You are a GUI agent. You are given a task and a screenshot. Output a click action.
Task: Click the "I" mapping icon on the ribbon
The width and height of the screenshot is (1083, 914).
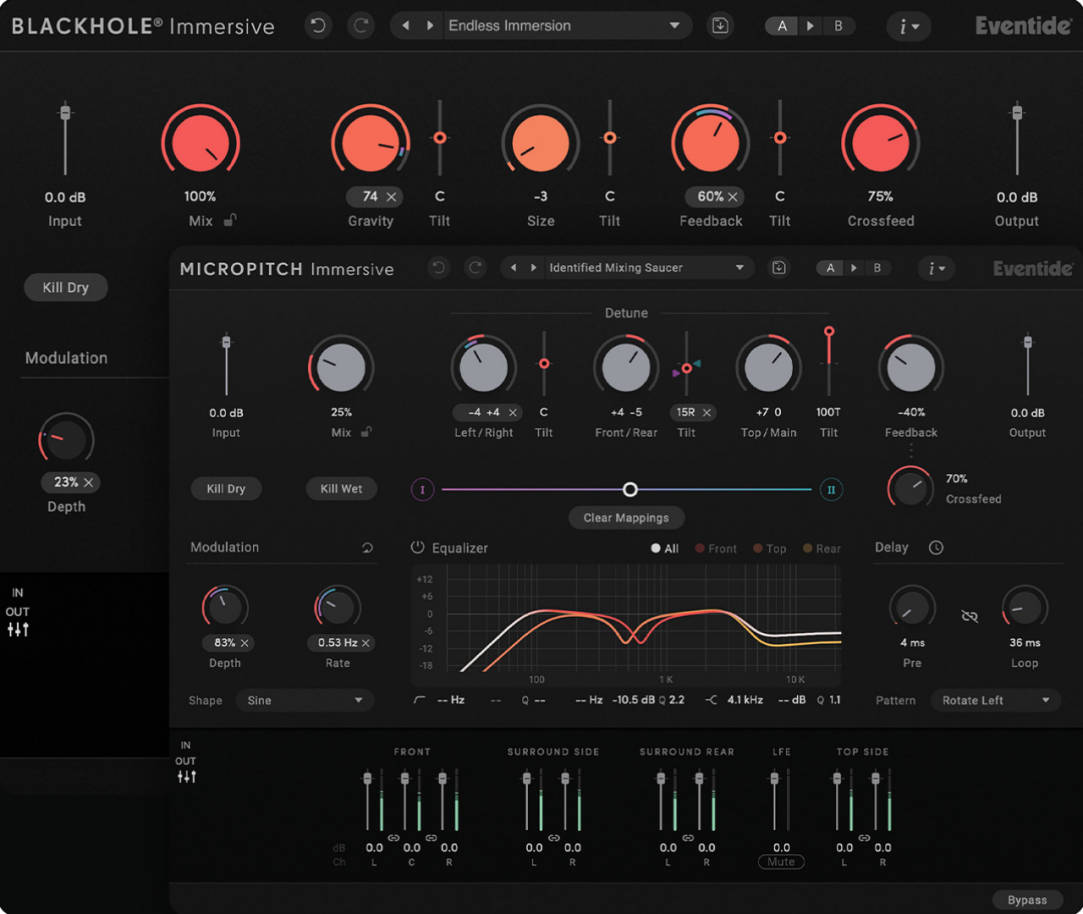click(x=421, y=489)
